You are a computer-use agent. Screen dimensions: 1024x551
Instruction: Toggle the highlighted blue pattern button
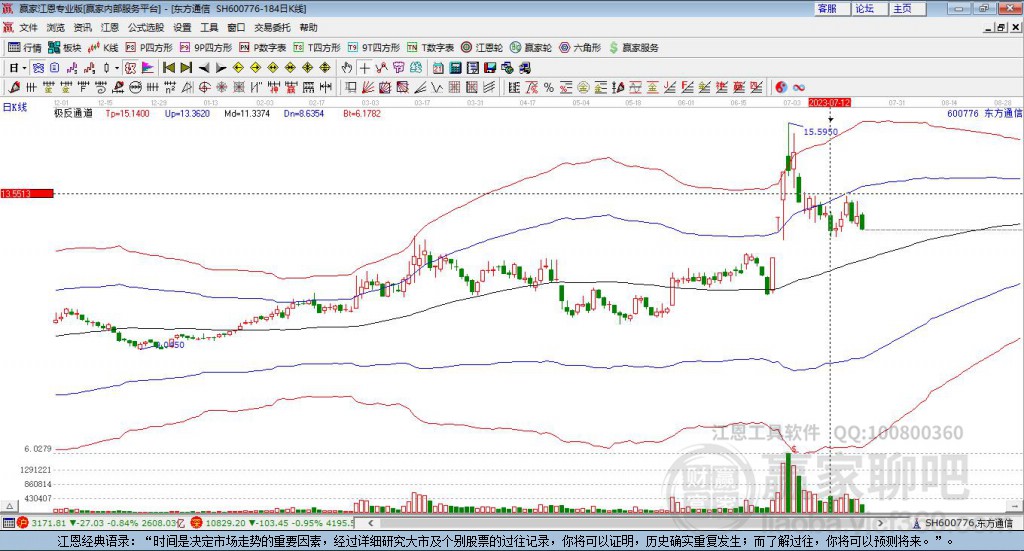[x=38, y=68]
